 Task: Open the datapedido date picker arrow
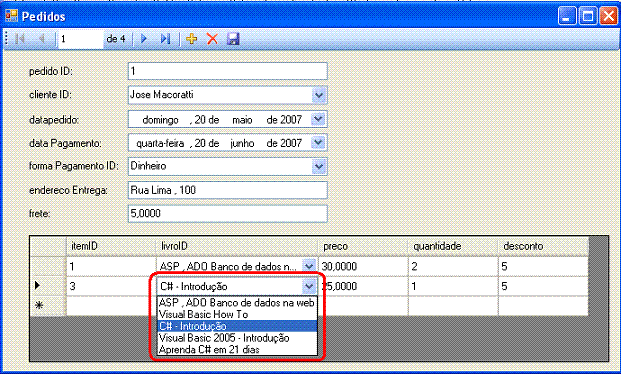click(318, 119)
